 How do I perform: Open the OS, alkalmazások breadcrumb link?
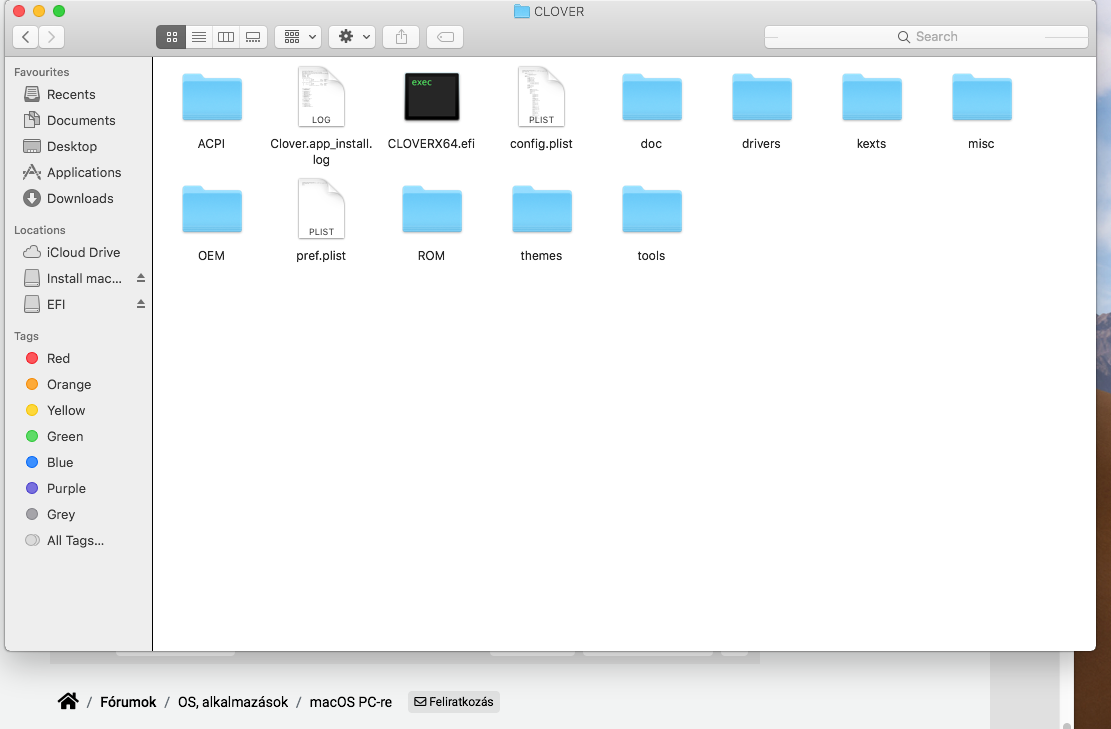pyautogui.click(x=233, y=702)
